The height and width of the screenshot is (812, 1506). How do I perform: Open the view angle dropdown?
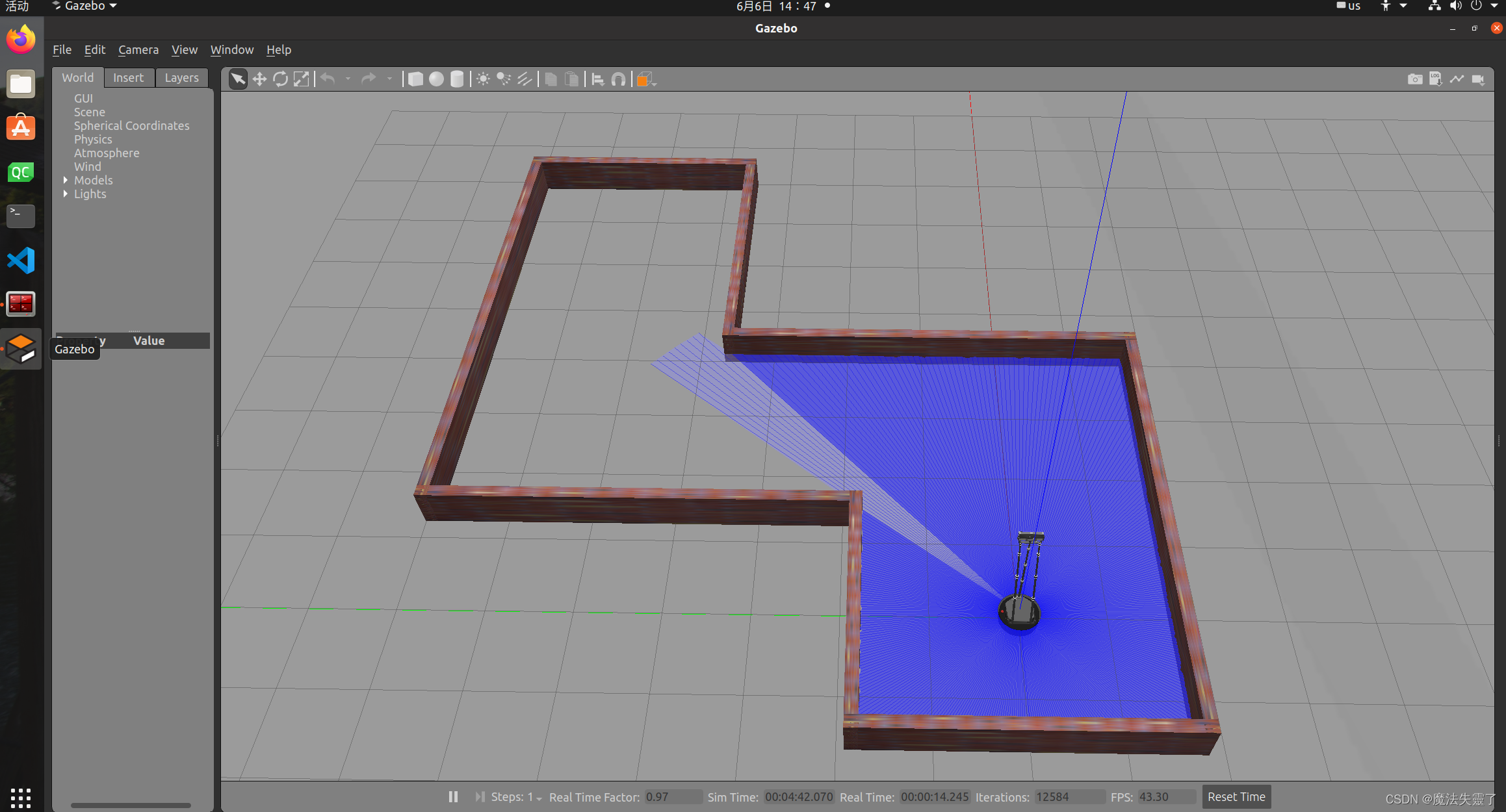coord(645,79)
